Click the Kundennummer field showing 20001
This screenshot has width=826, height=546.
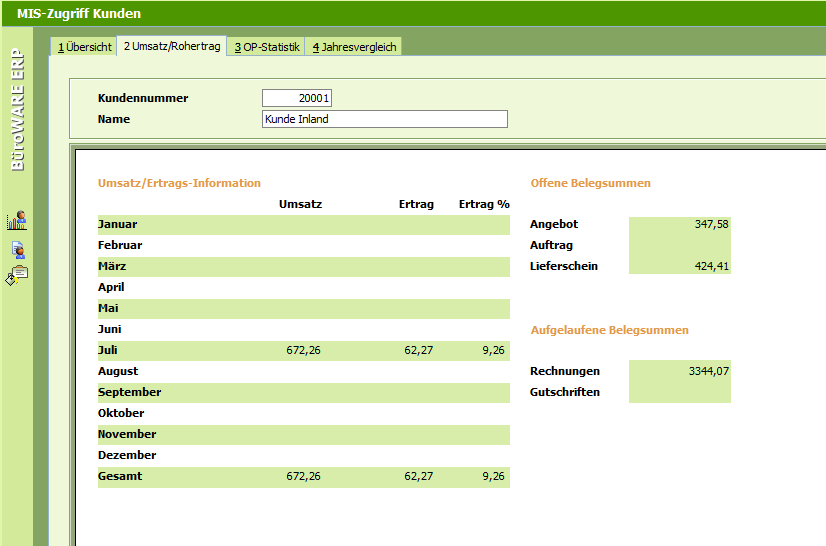297,98
